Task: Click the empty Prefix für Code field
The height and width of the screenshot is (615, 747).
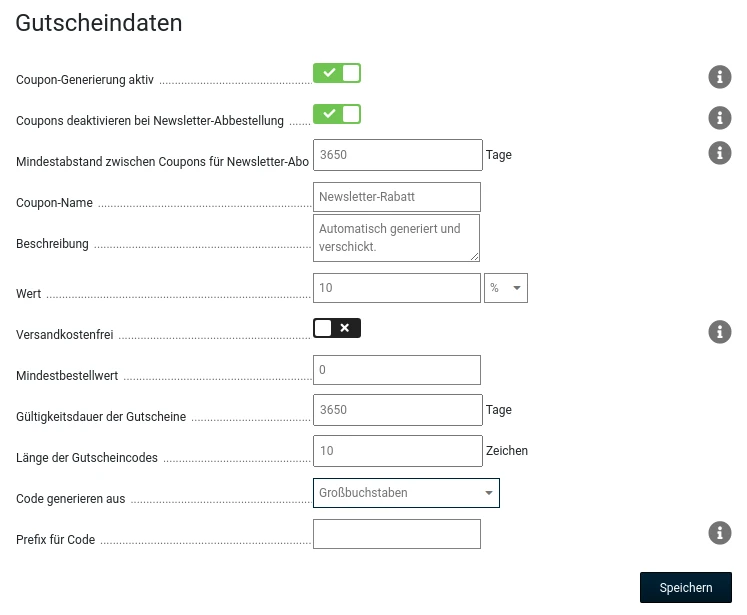Action: tap(397, 534)
